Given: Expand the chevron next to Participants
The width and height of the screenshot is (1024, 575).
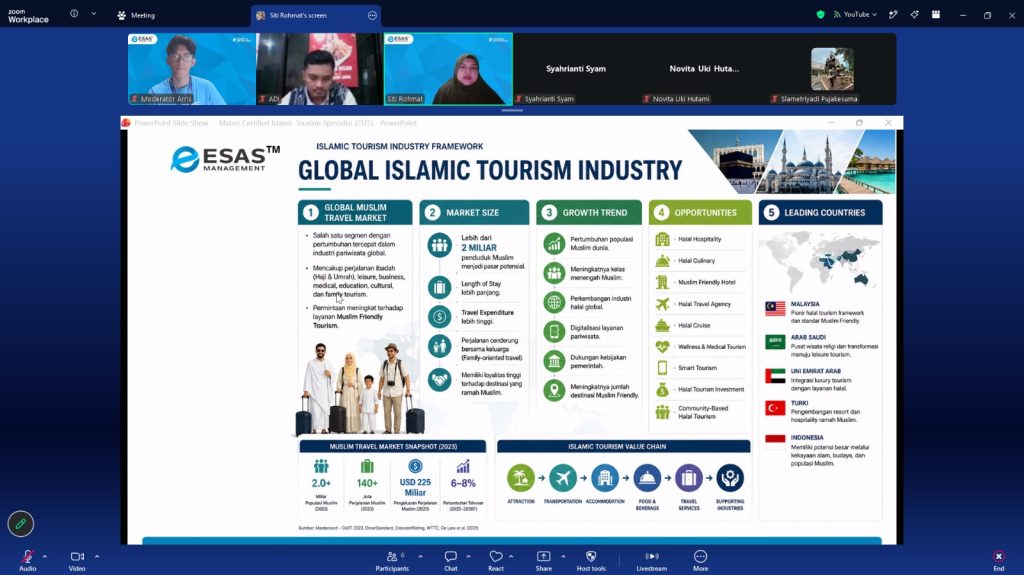Looking at the screenshot, I should (x=420, y=557).
